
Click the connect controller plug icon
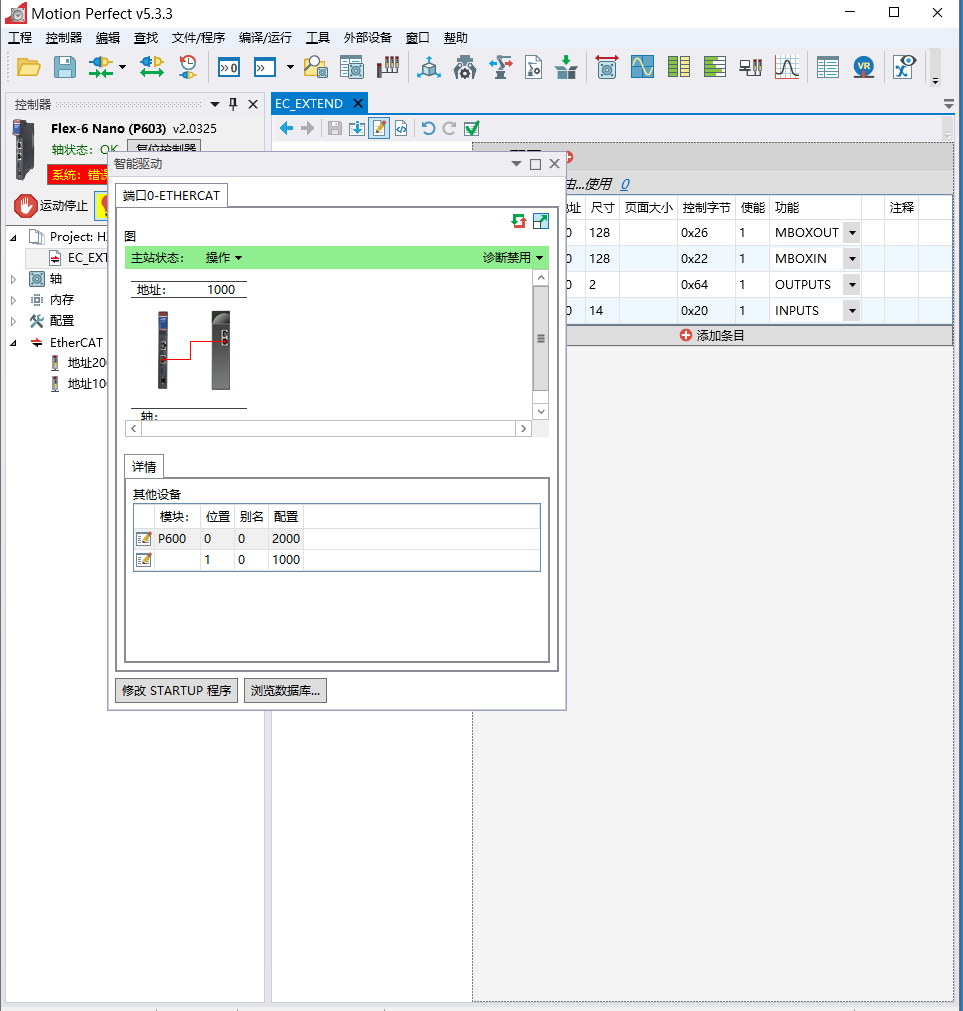pyautogui.click(x=101, y=67)
